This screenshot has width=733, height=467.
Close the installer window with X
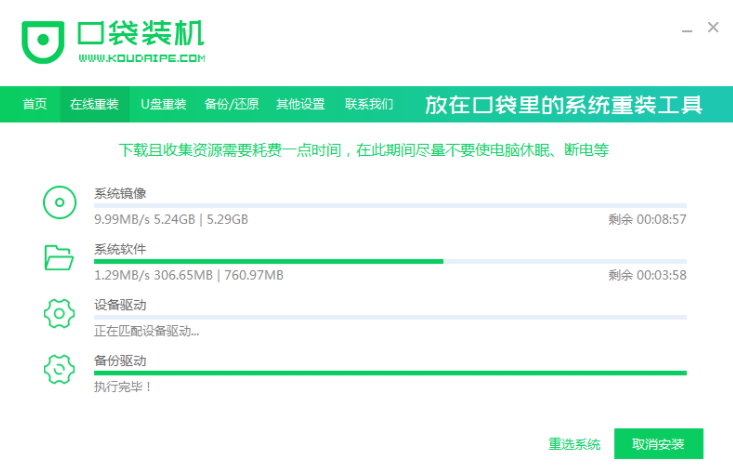pyautogui.click(x=713, y=28)
